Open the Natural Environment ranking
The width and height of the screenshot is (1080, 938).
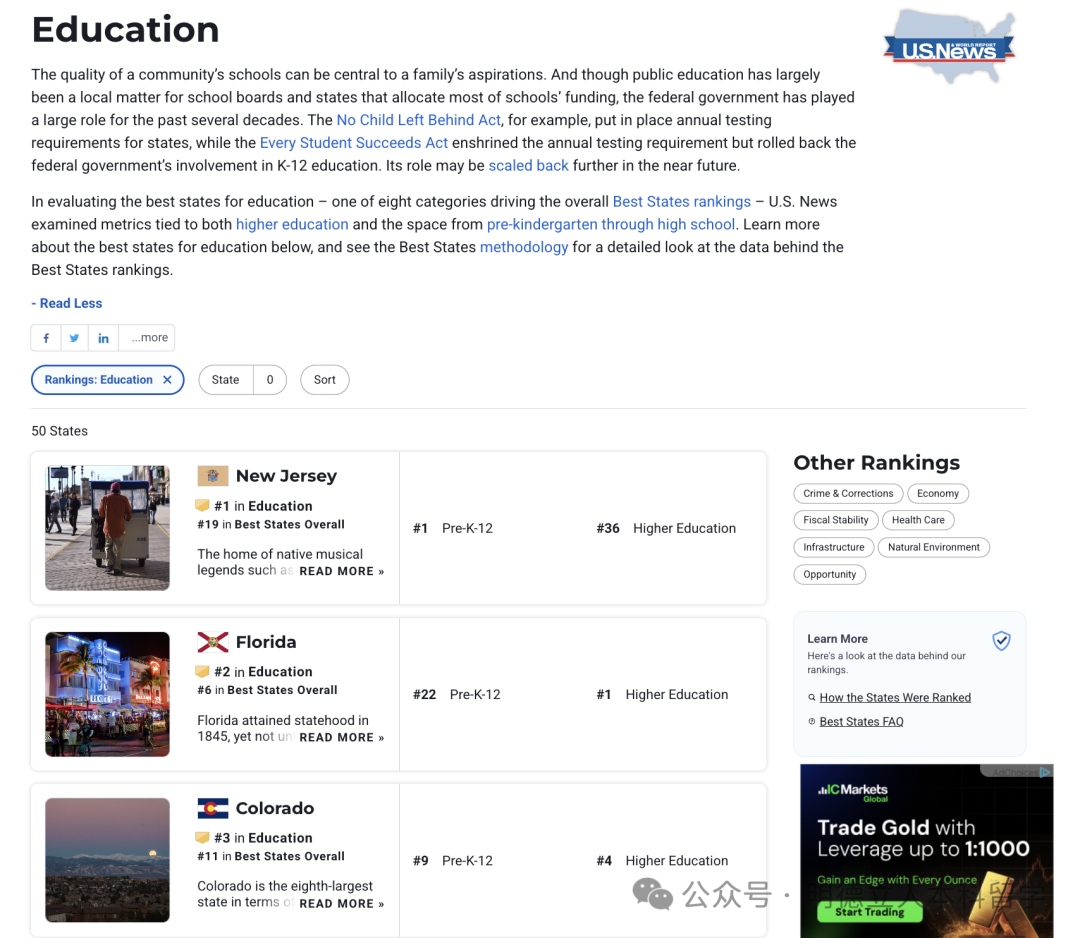click(x=933, y=547)
